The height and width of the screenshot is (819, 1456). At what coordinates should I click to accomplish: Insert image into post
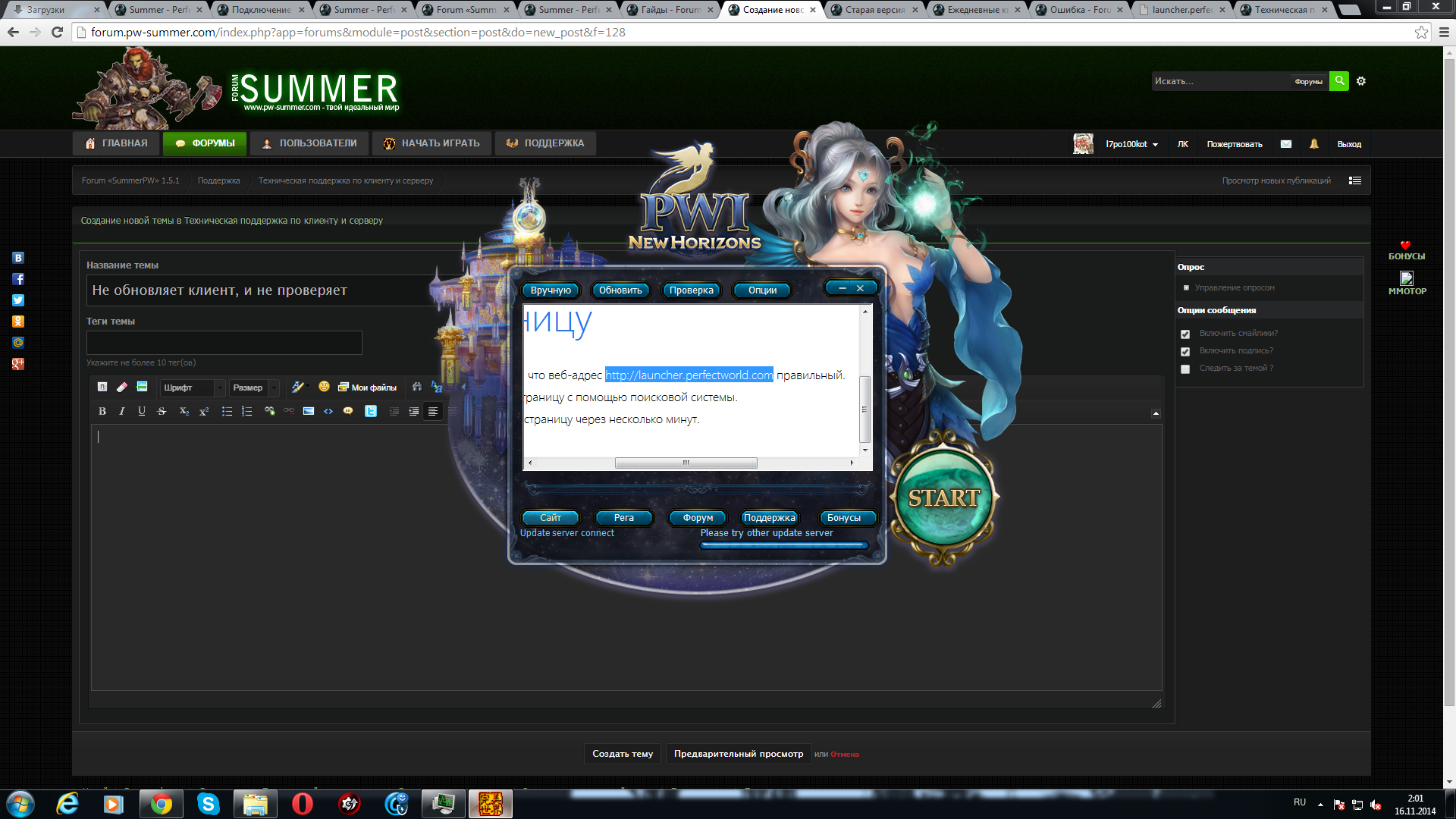point(309,411)
